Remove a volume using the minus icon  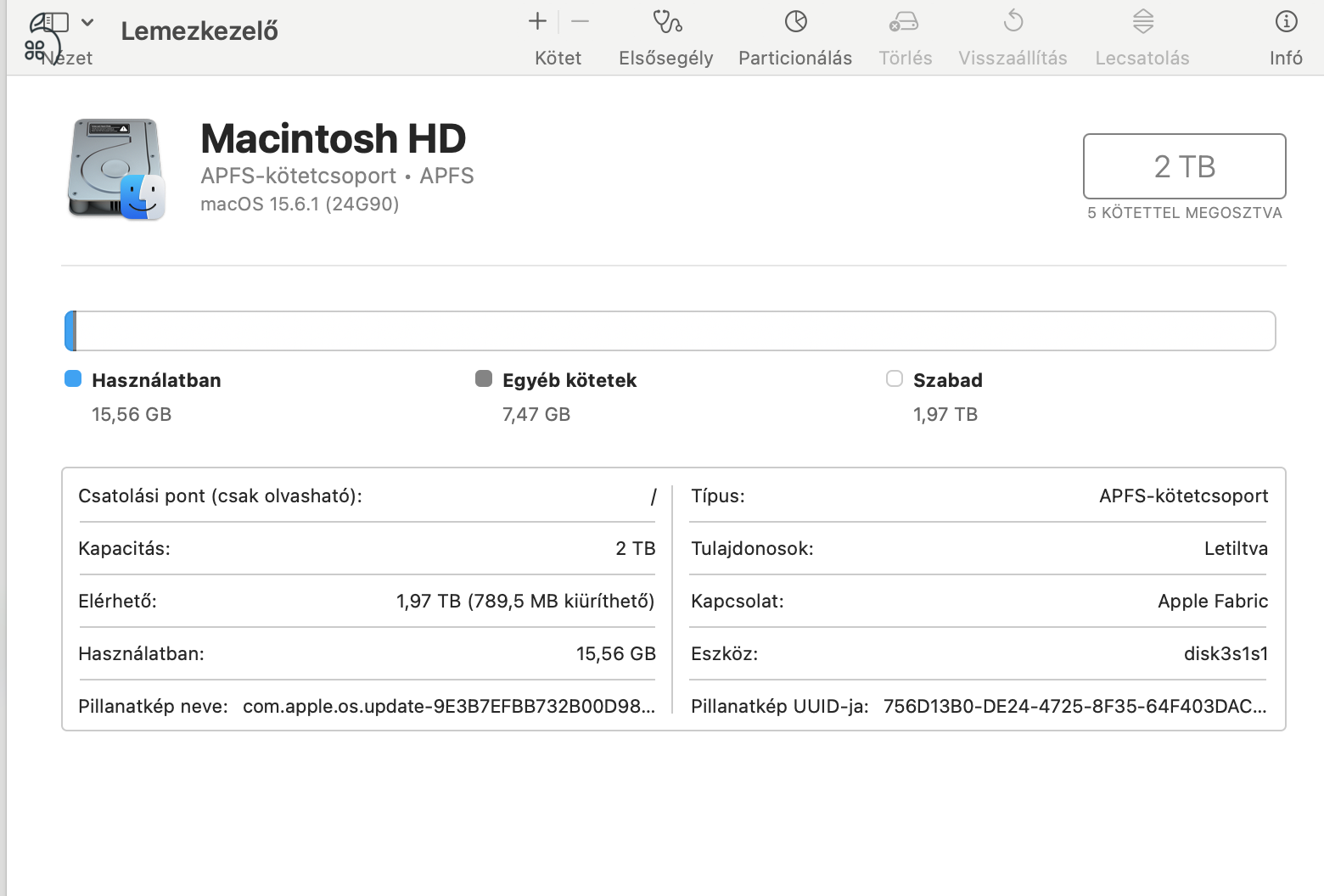pos(580,21)
